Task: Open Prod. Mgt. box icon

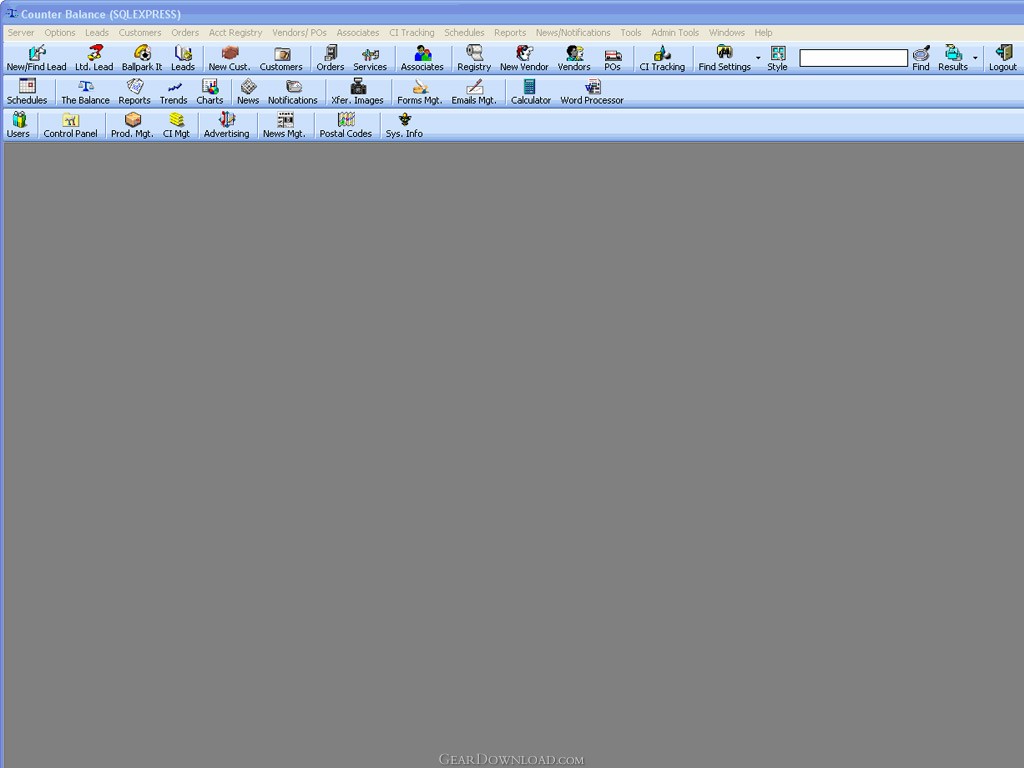Action: coord(133,125)
